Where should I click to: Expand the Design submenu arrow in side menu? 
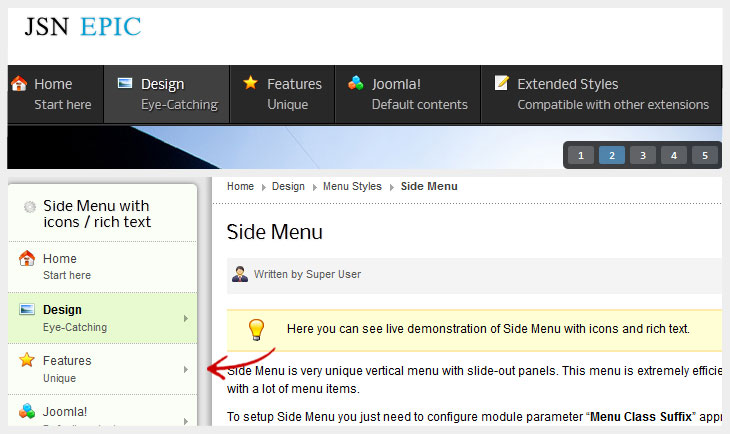coord(186,319)
